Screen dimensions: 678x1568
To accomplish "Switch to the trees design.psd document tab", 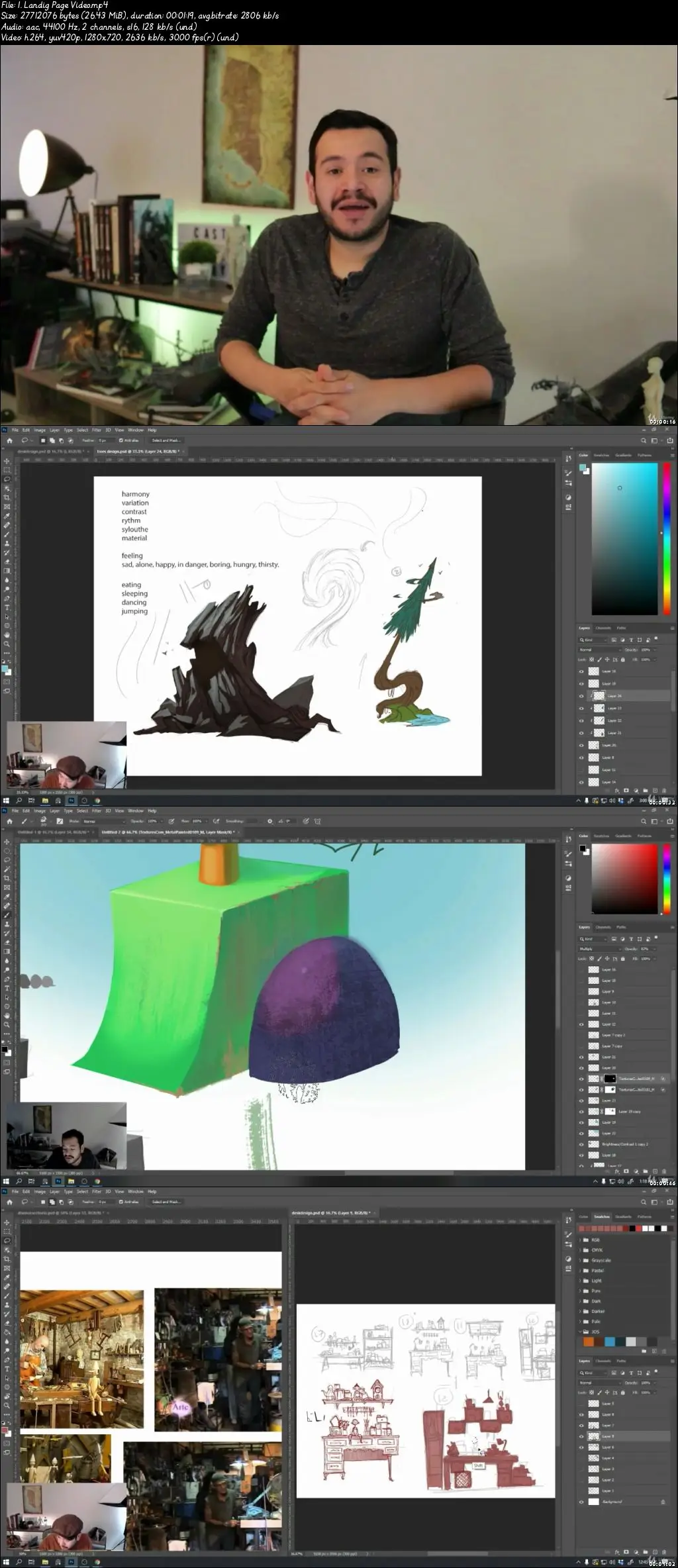I will pos(138,451).
